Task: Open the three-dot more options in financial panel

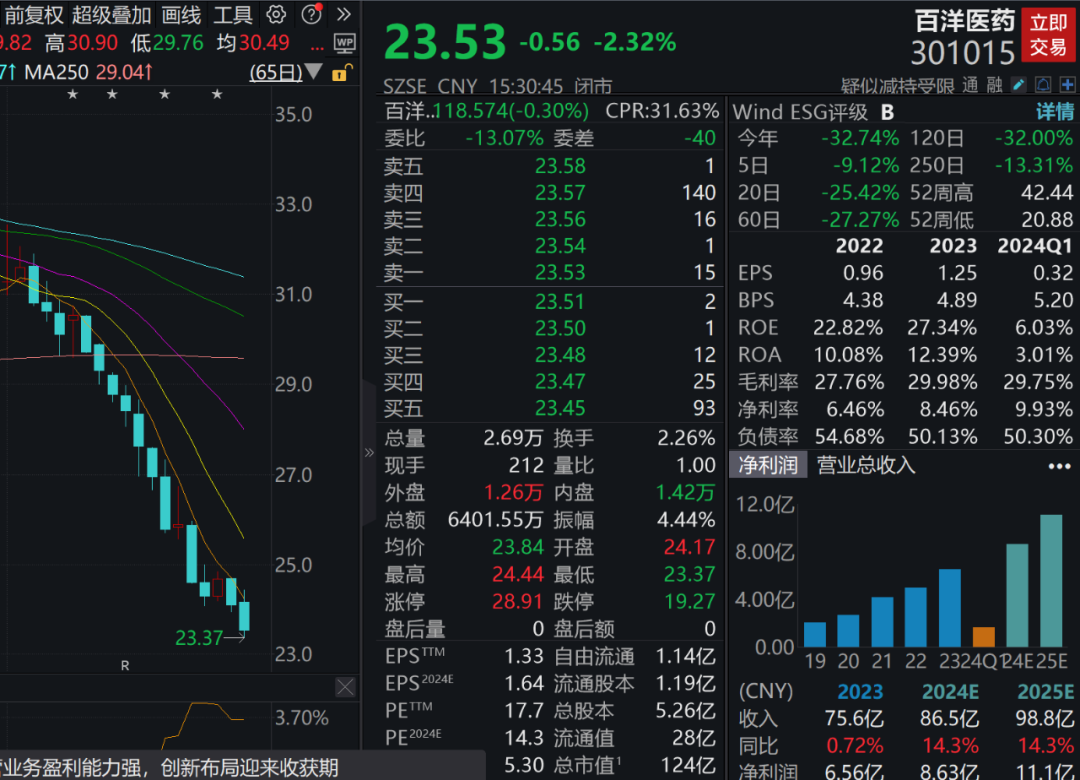Action: (x=1058, y=466)
